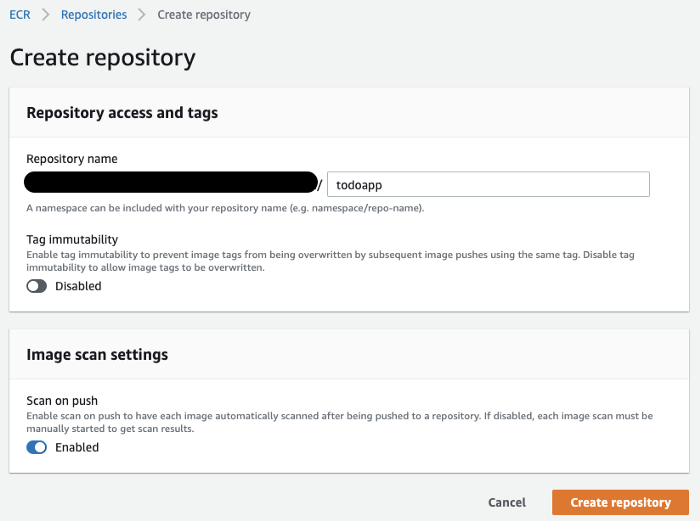Click the redacted registry URI prefix

(171, 183)
